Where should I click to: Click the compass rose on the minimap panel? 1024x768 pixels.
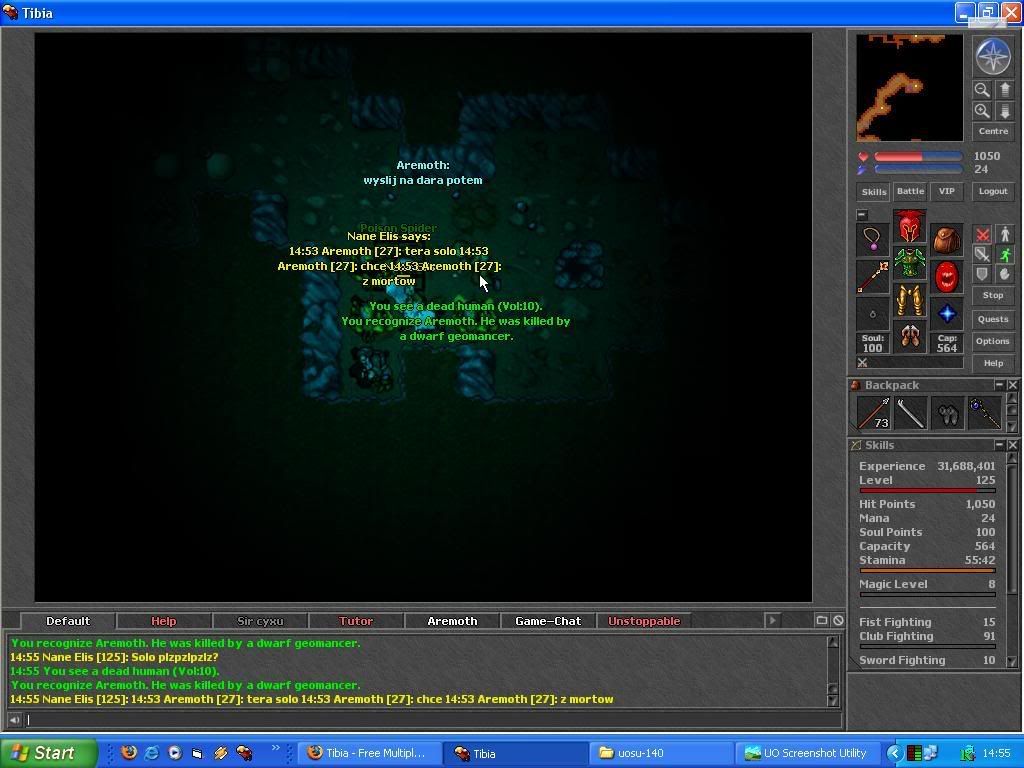point(993,56)
